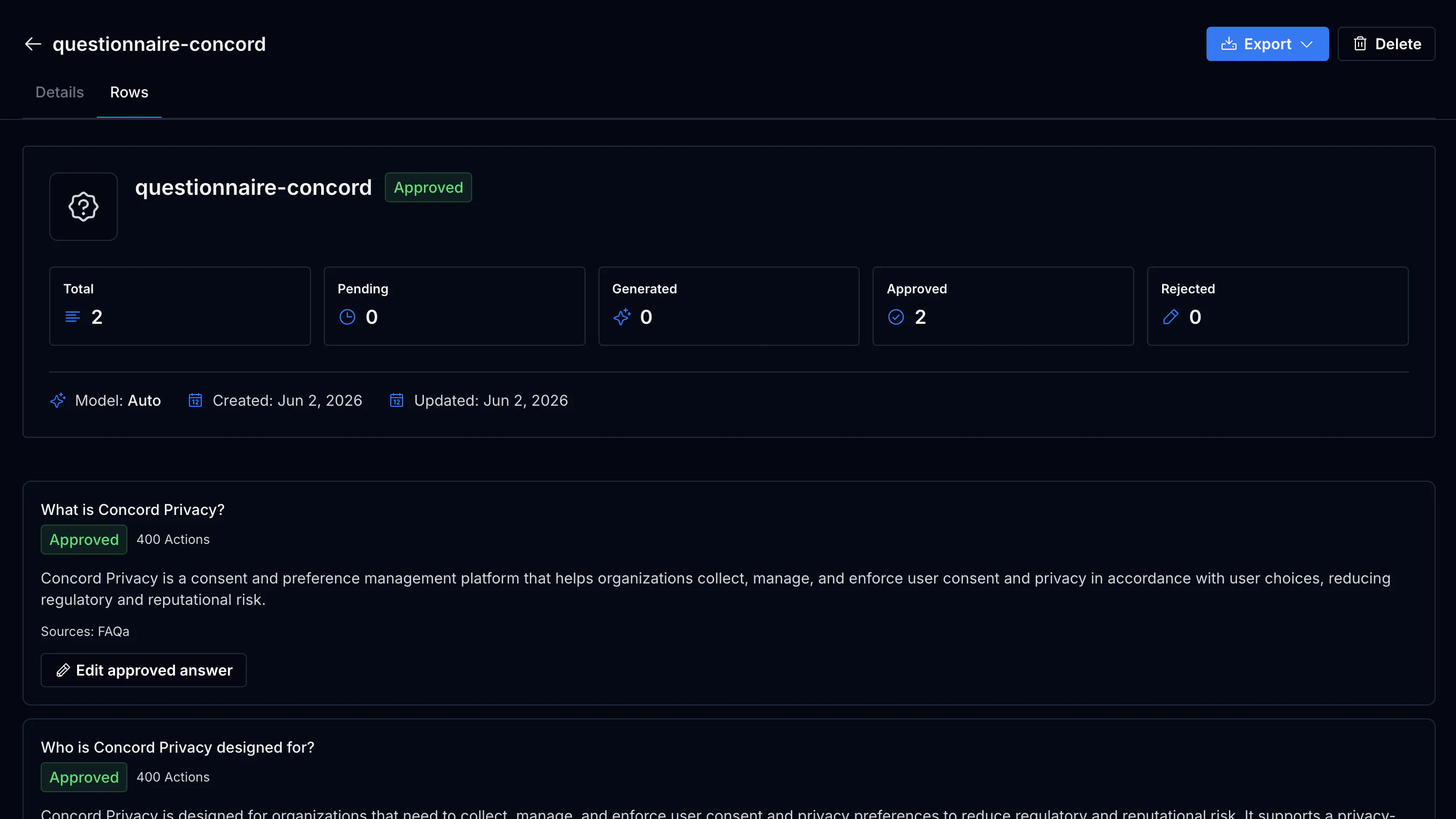1456x819 pixels.
Task: Click the 'Sources: FAQa' line
Action: pyautogui.click(x=85, y=631)
